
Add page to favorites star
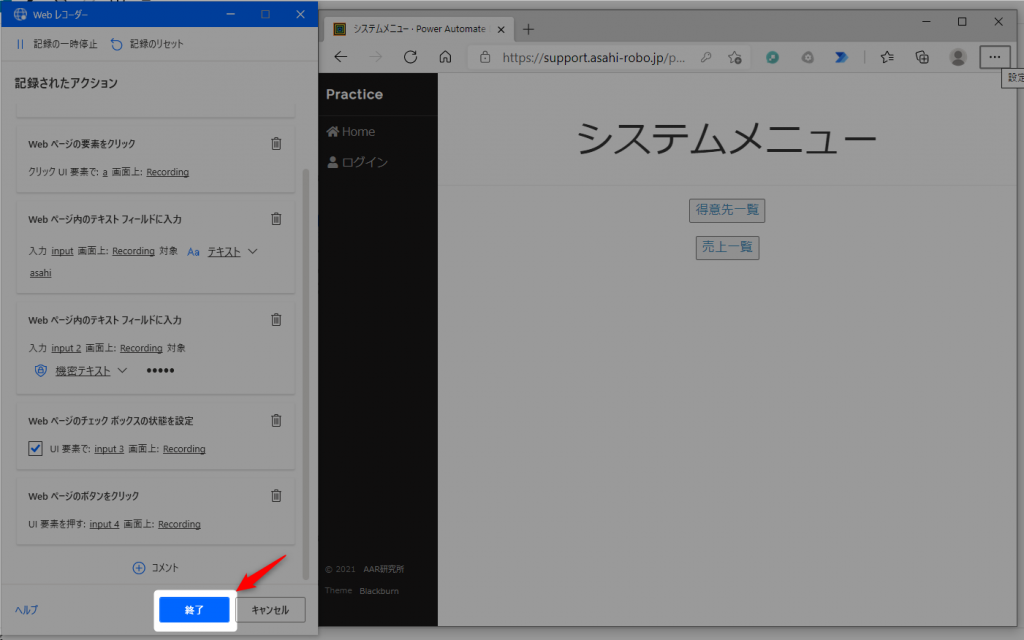735,57
